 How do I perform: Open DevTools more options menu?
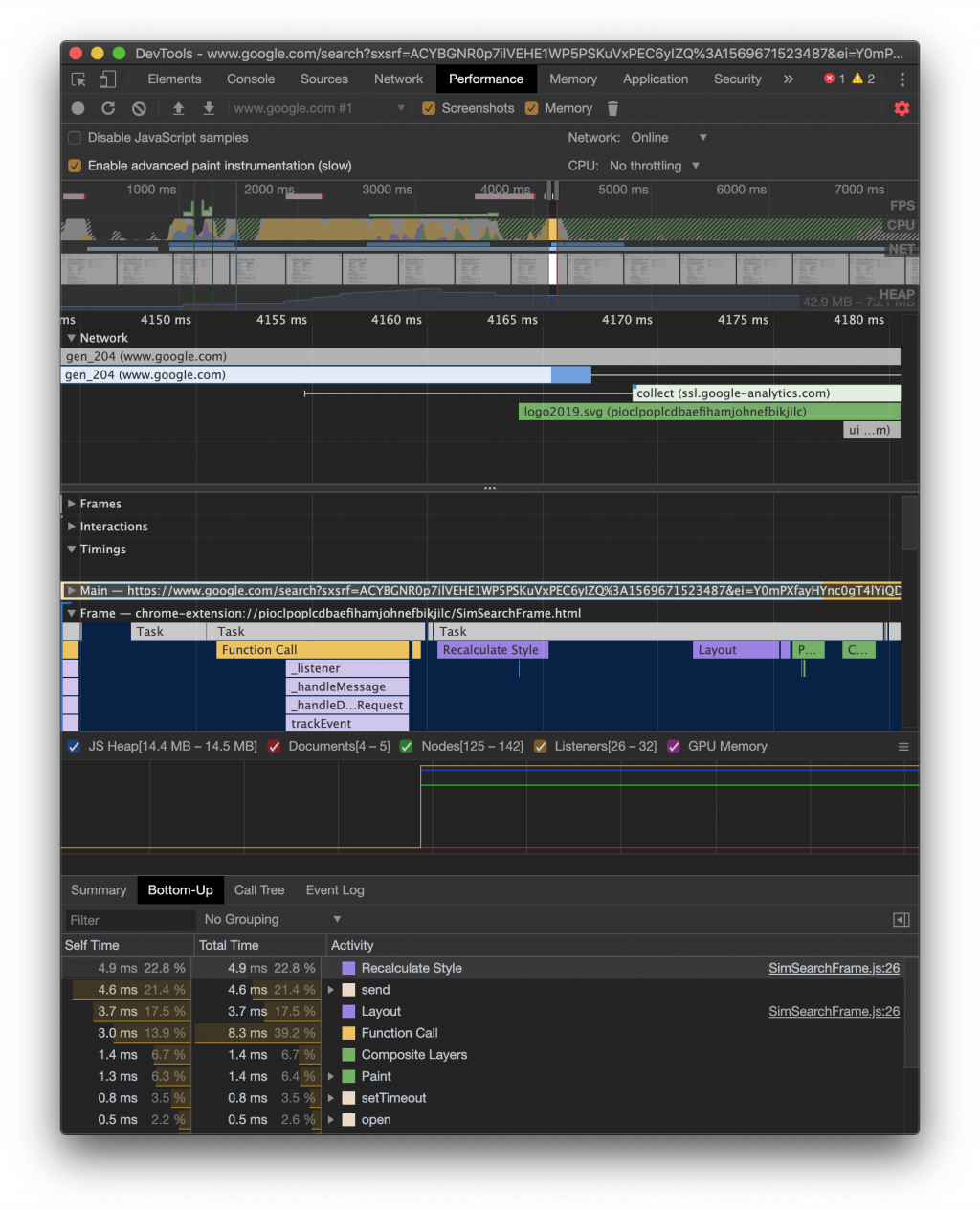pos(902,79)
